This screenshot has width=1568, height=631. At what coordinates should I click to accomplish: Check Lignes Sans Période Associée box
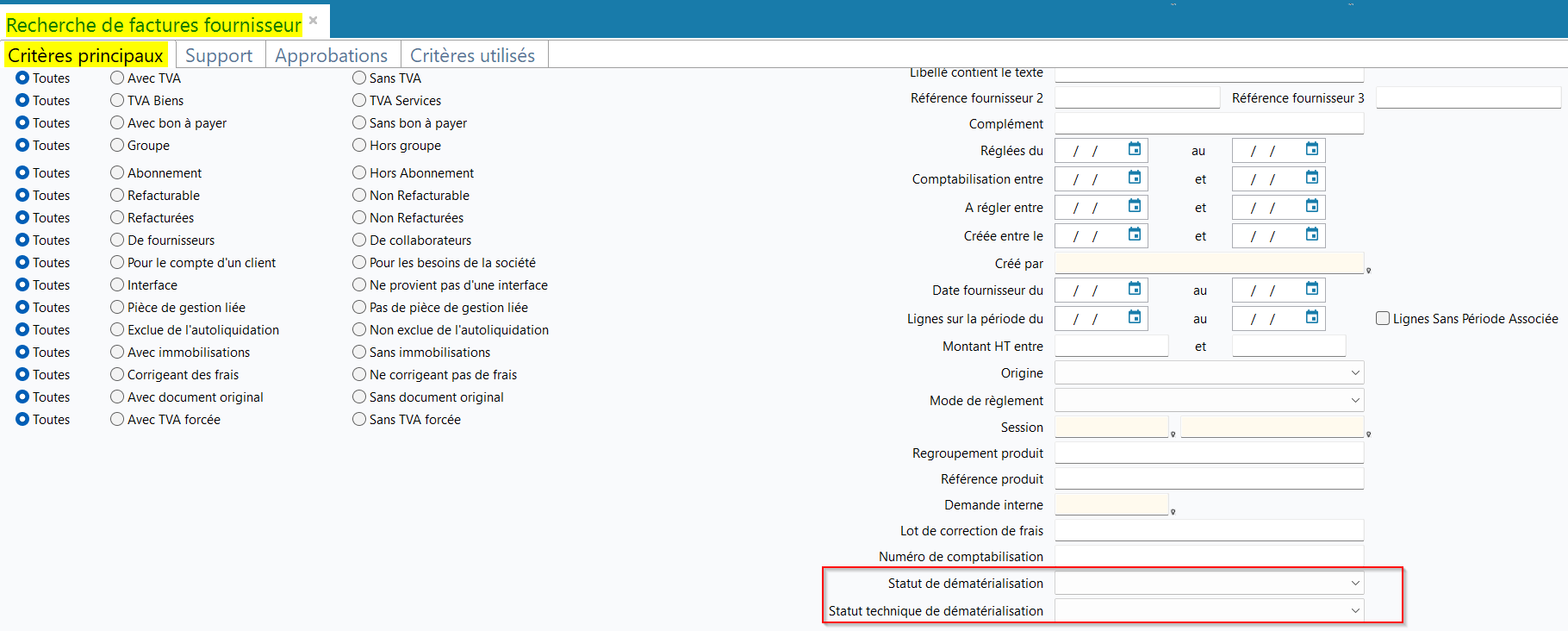click(x=1383, y=318)
